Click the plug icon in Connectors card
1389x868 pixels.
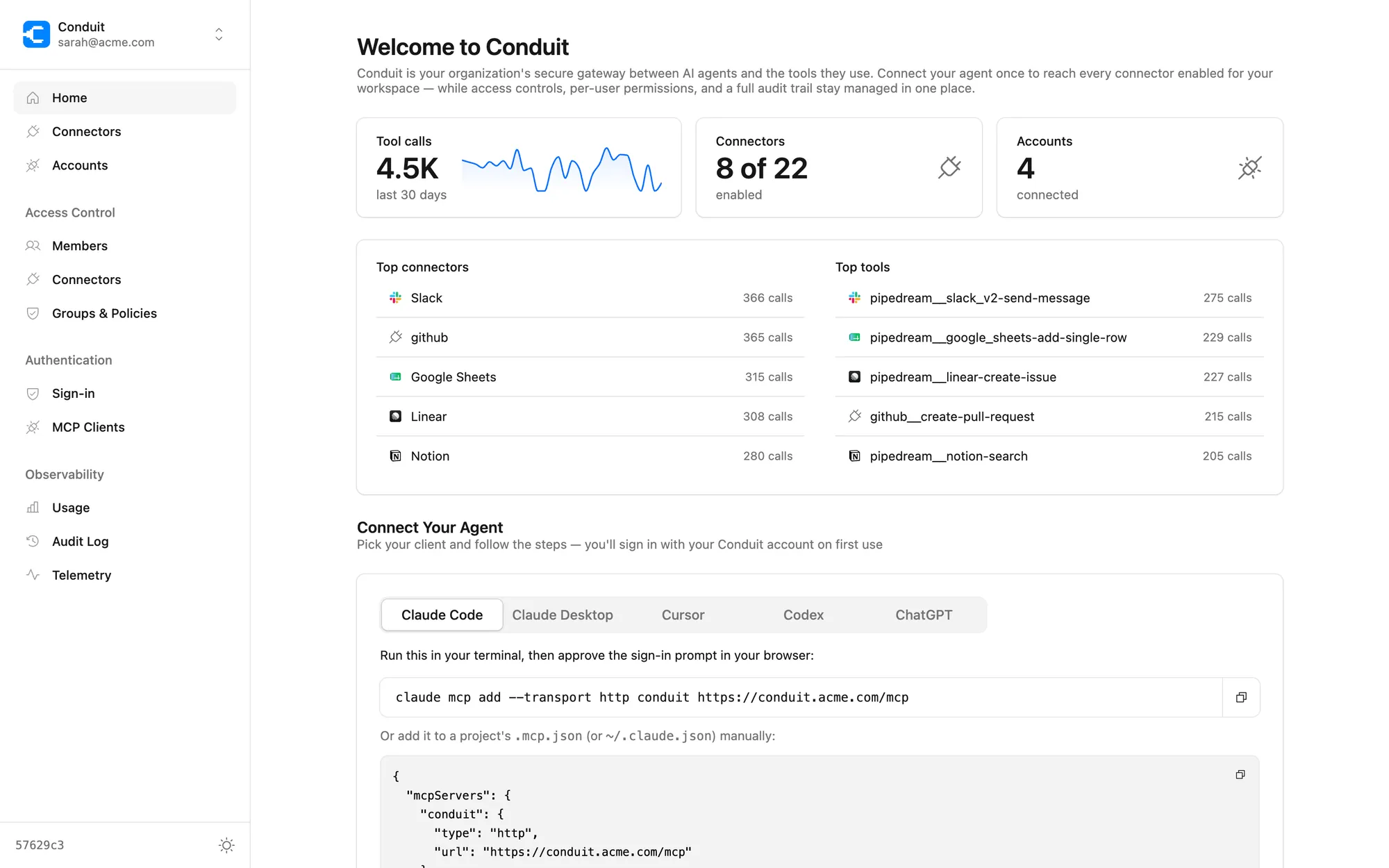(949, 167)
